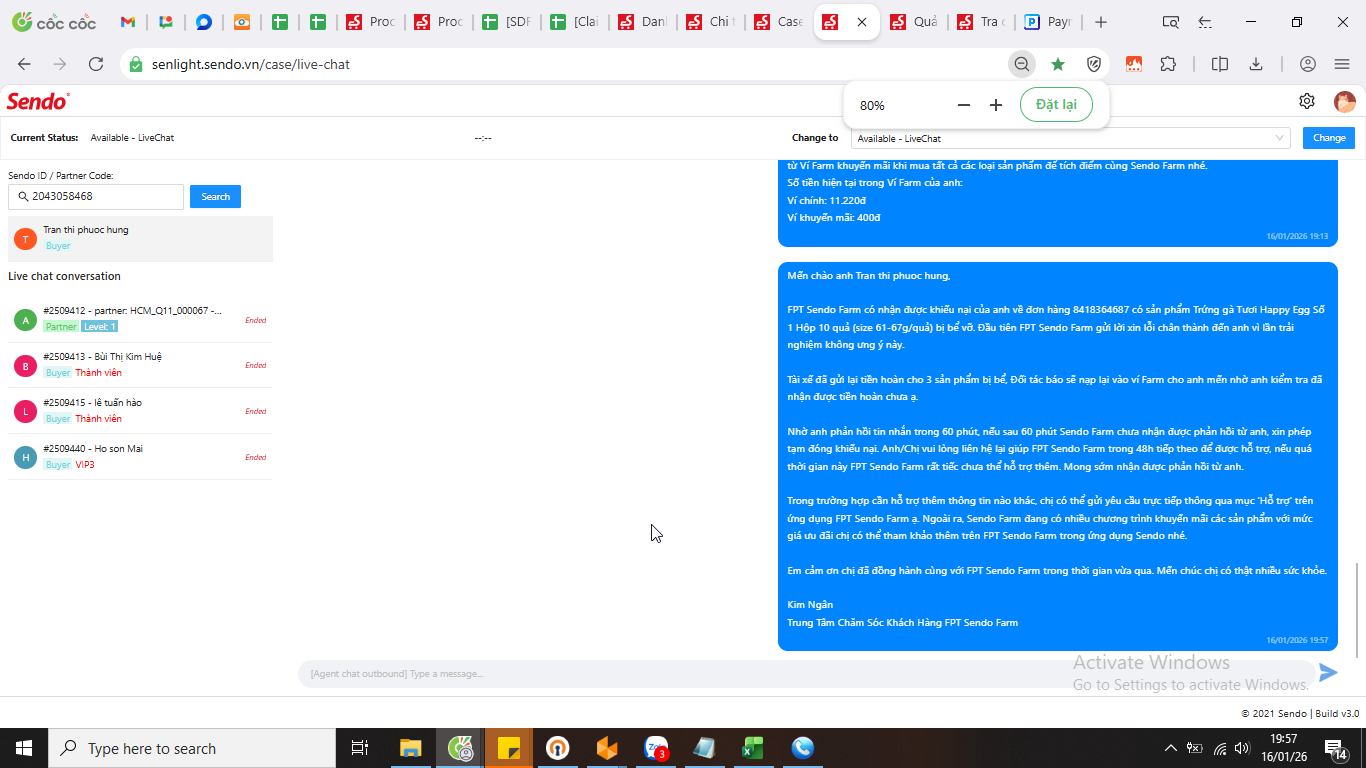Open conversation #2509440 Ho son Mai
This screenshot has width=1366, height=768.
140,457
